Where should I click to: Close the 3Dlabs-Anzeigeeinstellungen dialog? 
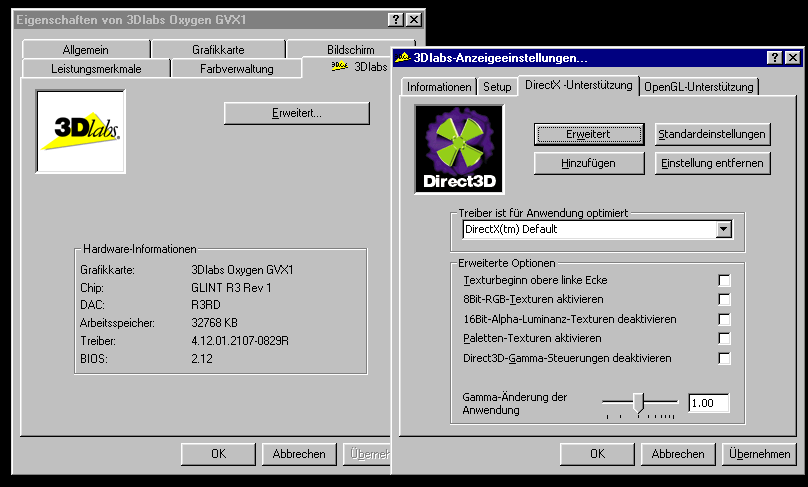point(793,58)
